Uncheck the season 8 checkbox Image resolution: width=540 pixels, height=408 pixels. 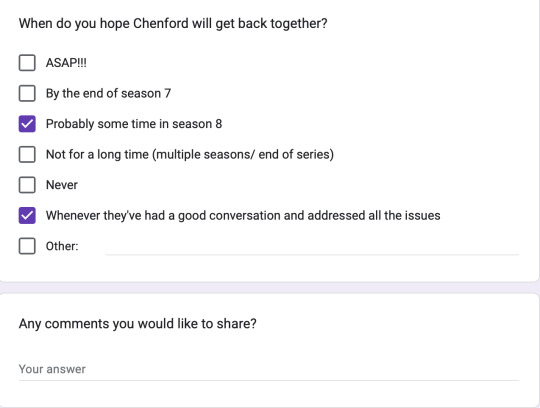coord(27,124)
